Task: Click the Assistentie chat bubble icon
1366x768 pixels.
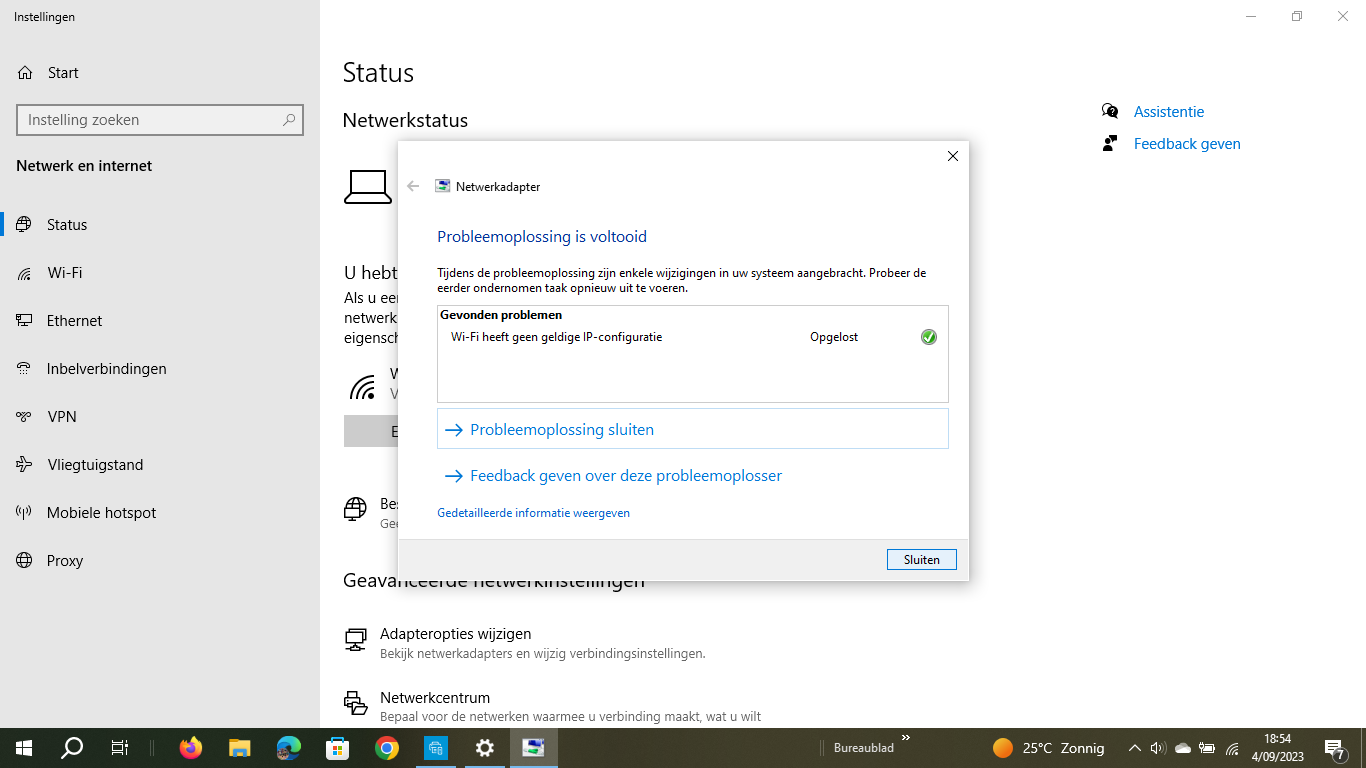Action: click(x=1110, y=111)
